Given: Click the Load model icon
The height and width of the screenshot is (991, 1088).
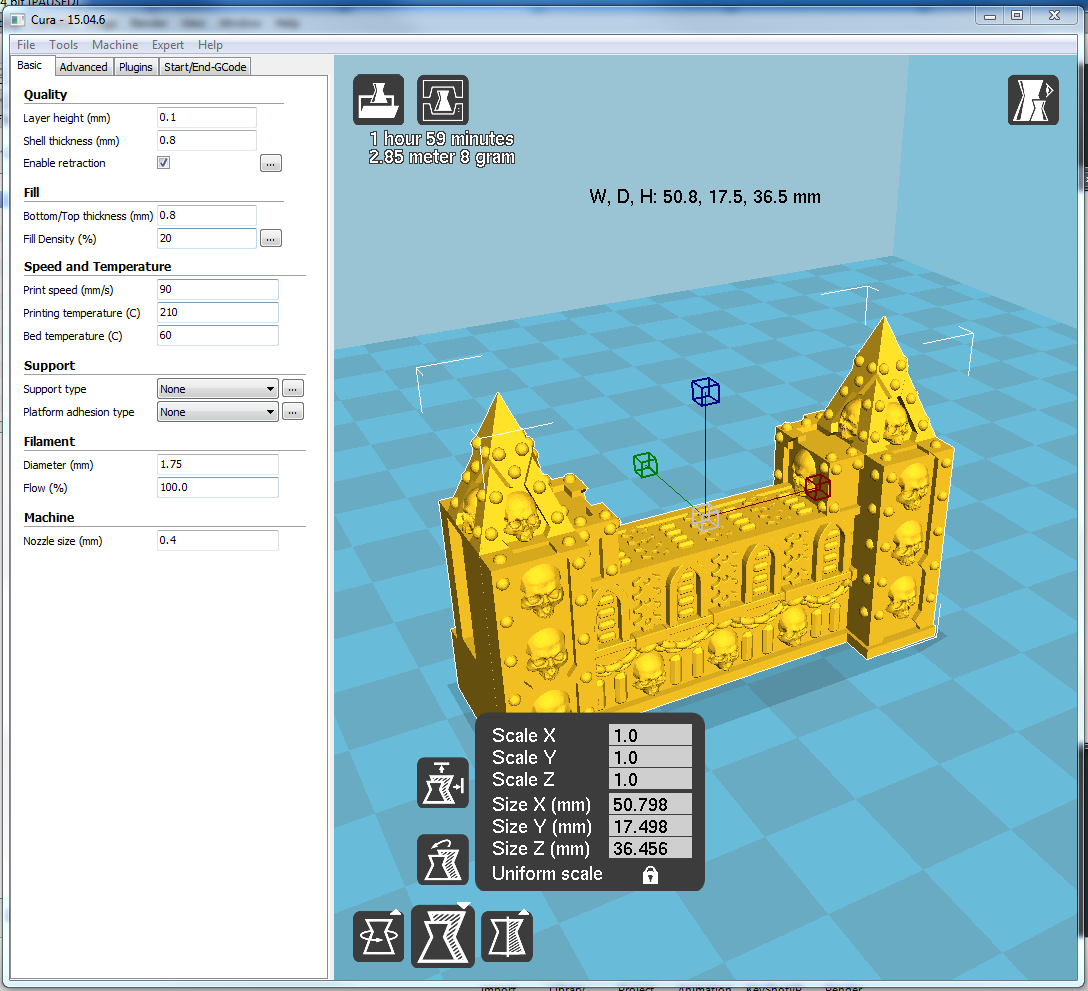Looking at the screenshot, I should [x=378, y=100].
